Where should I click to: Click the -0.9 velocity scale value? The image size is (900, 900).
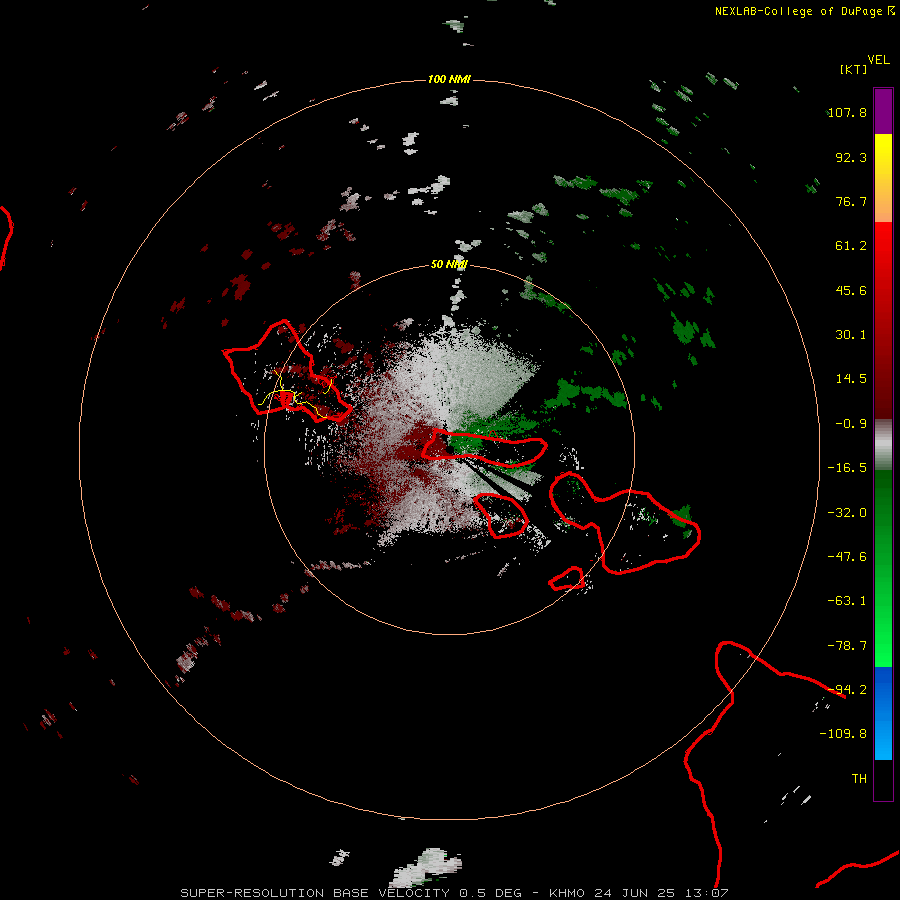(851, 424)
